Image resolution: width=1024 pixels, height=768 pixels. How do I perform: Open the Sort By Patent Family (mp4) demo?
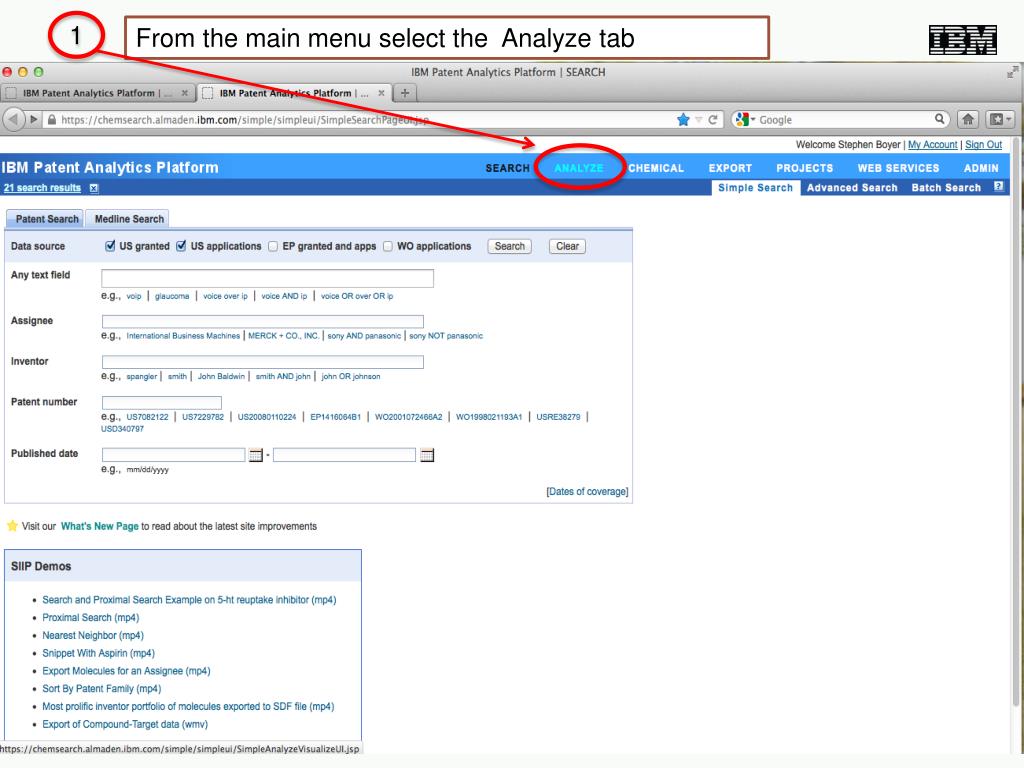point(102,688)
